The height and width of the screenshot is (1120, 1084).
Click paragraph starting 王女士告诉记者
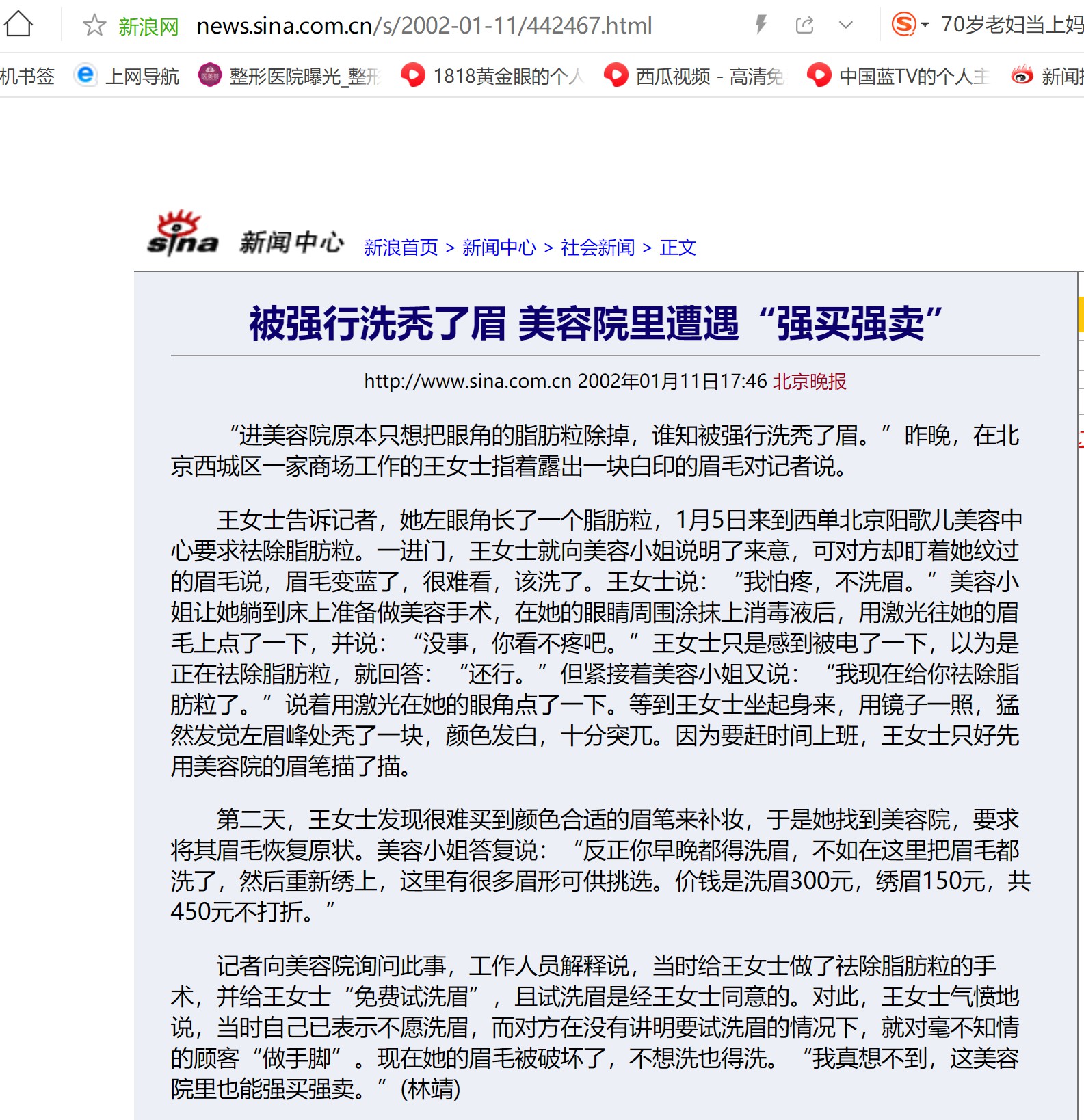pos(595,643)
